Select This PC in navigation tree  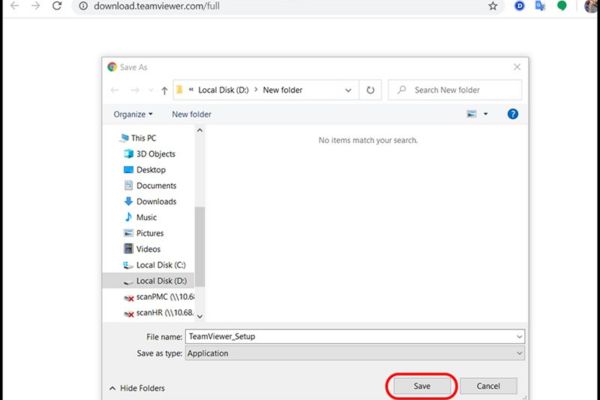(138, 138)
